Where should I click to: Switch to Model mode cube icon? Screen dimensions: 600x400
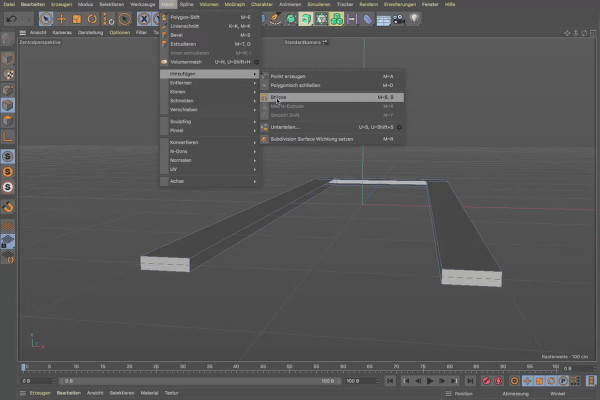[8, 59]
